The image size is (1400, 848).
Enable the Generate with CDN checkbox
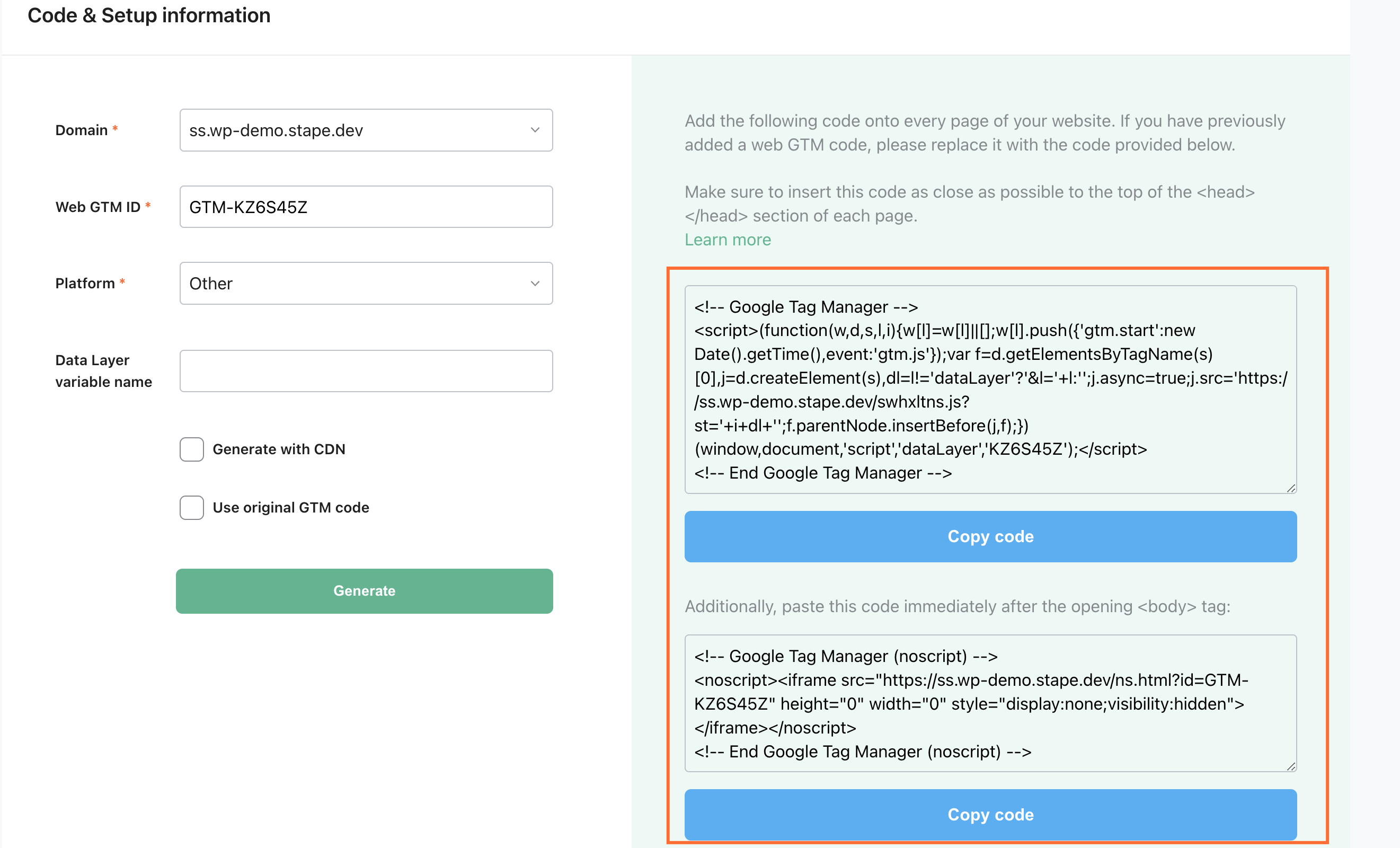[x=191, y=449]
